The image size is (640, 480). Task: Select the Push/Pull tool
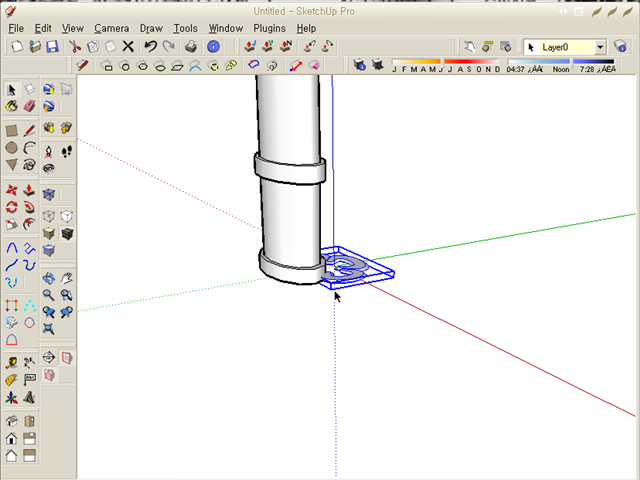[x=29, y=190]
